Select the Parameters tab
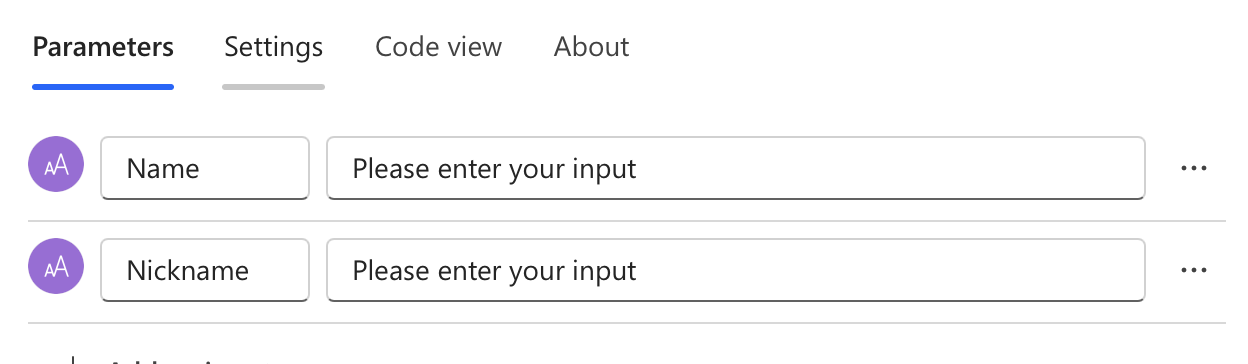Screen dimensions: 1248x364 tap(103, 47)
